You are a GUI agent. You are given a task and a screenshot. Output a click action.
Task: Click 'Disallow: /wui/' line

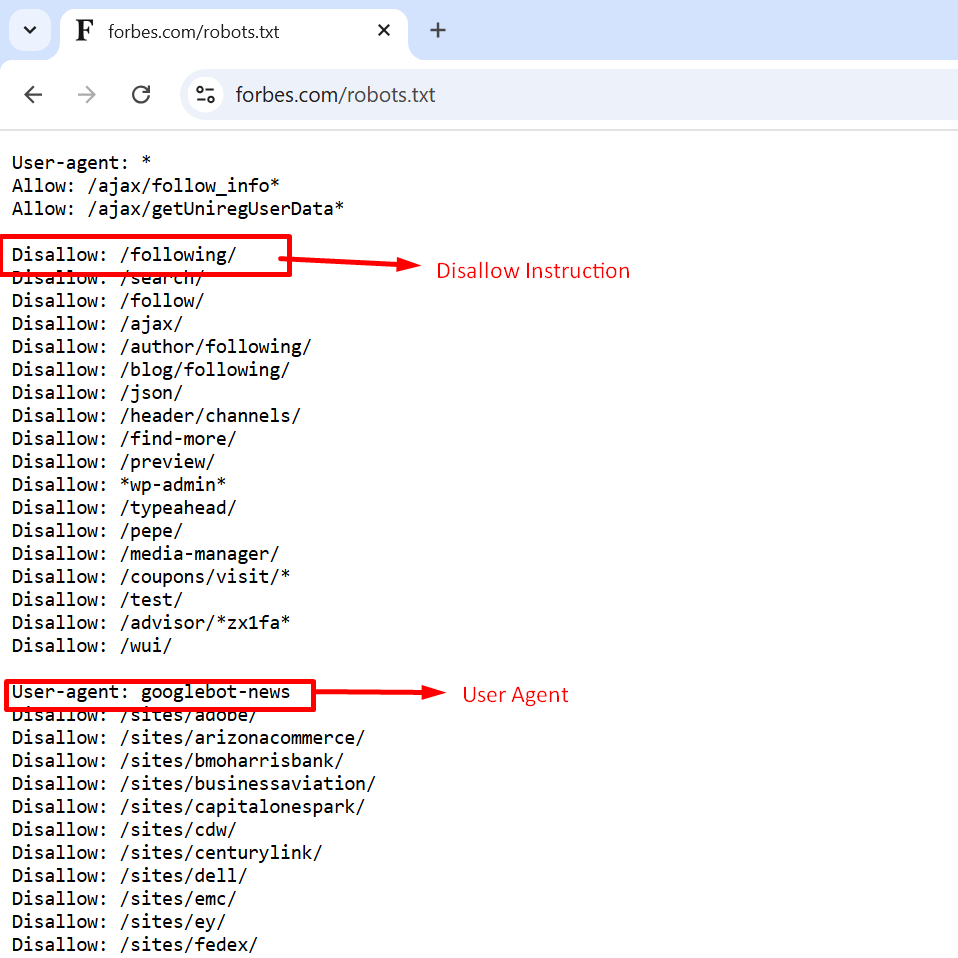[x=92, y=646]
